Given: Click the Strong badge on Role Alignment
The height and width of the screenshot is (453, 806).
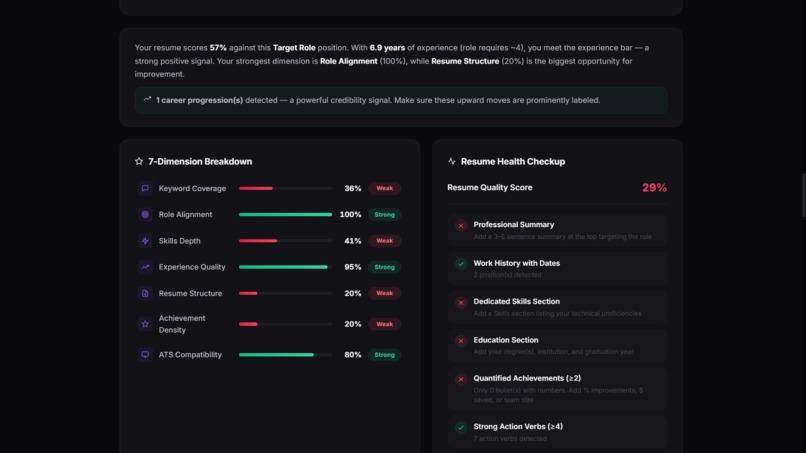Looking at the screenshot, I should click(384, 214).
